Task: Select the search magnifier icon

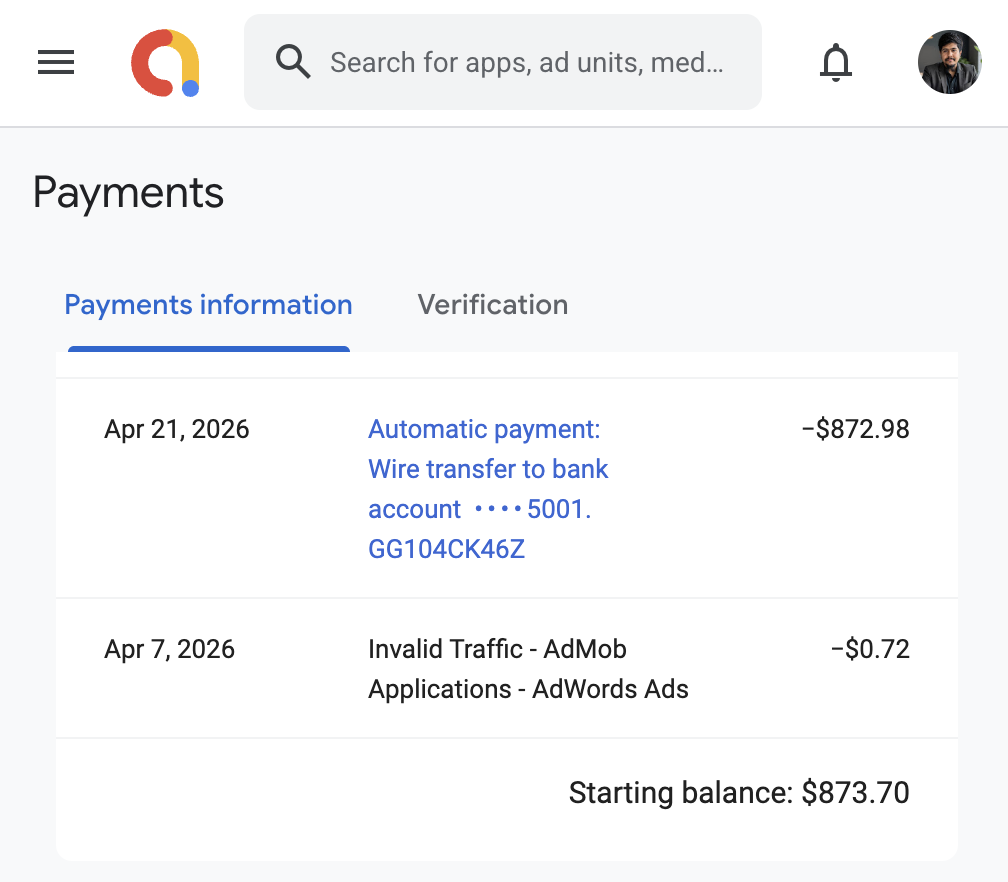Action: [x=292, y=61]
